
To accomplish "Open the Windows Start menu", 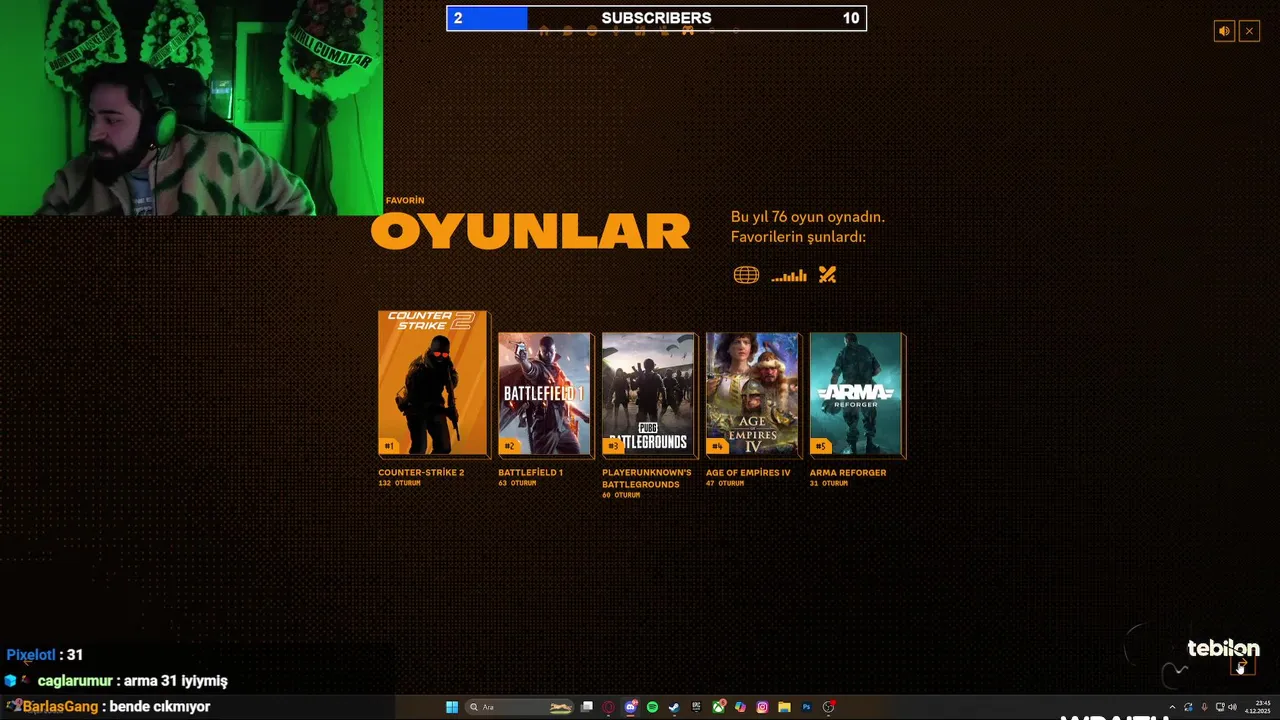I will pos(452,707).
